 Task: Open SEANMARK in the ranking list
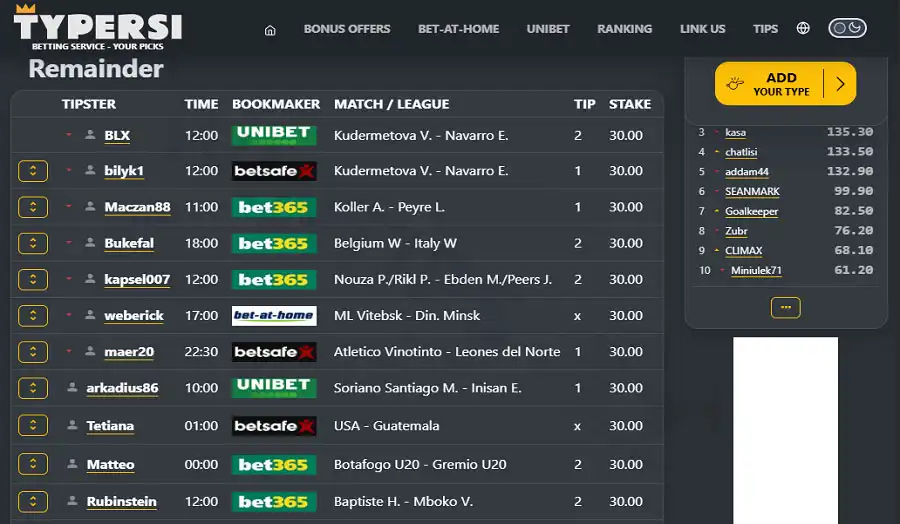[x=752, y=191]
